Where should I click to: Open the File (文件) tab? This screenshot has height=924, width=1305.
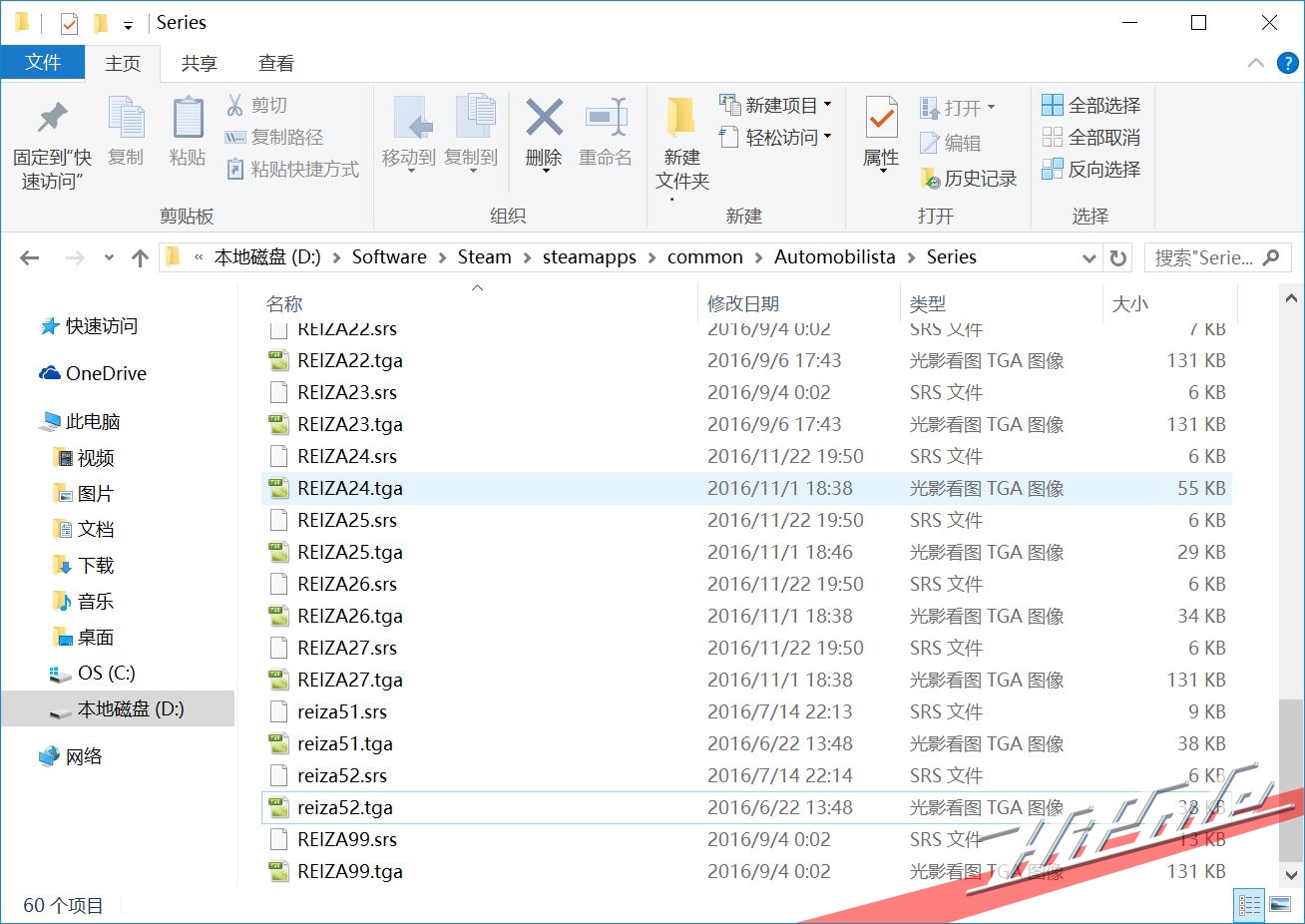[x=43, y=62]
